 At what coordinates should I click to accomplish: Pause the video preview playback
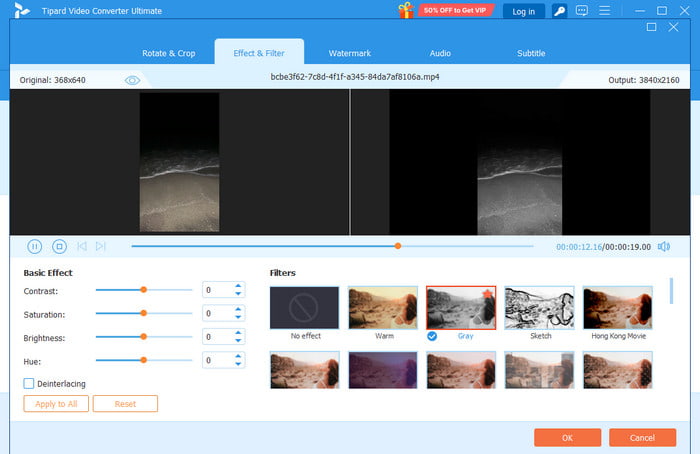[x=34, y=246]
